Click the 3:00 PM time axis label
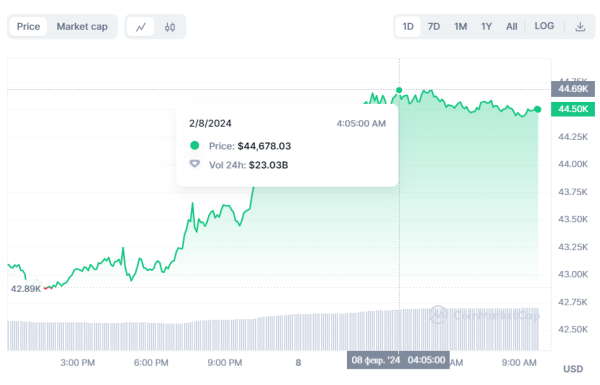Viewport: 600px width, 385px height. [78, 362]
